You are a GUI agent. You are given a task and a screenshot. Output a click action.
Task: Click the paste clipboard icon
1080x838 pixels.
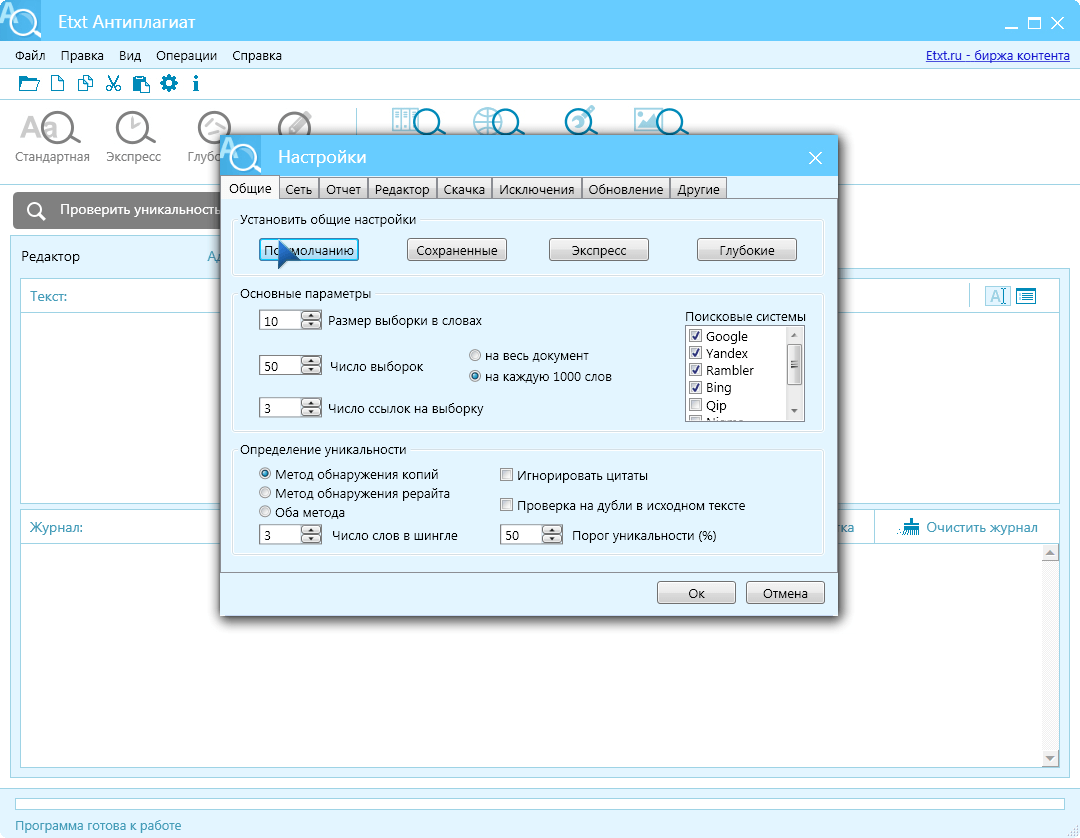[141, 84]
